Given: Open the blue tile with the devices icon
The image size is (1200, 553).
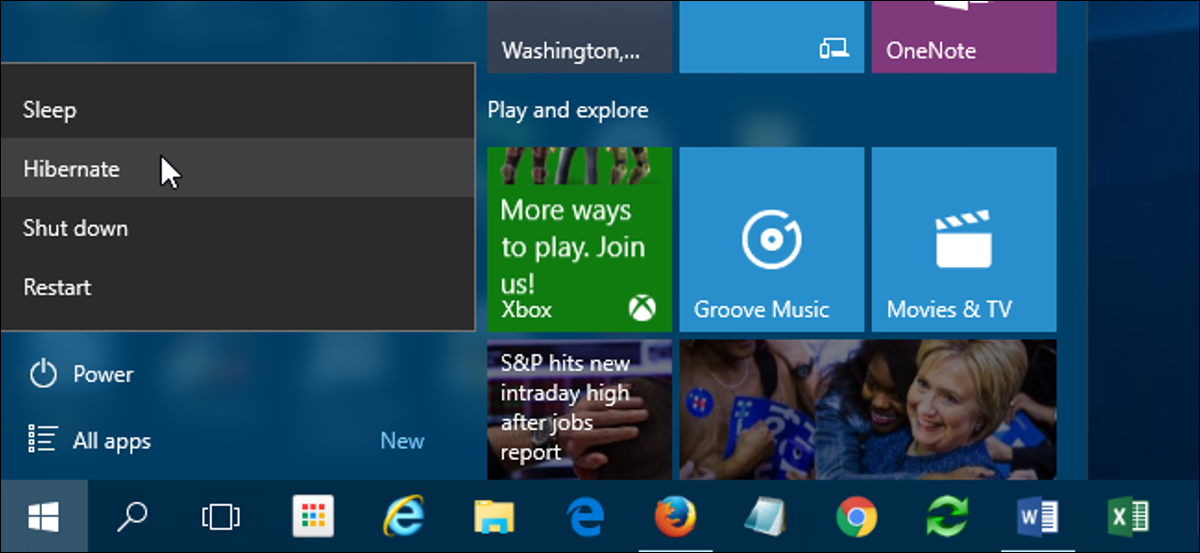Looking at the screenshot, I should [771, 36].
